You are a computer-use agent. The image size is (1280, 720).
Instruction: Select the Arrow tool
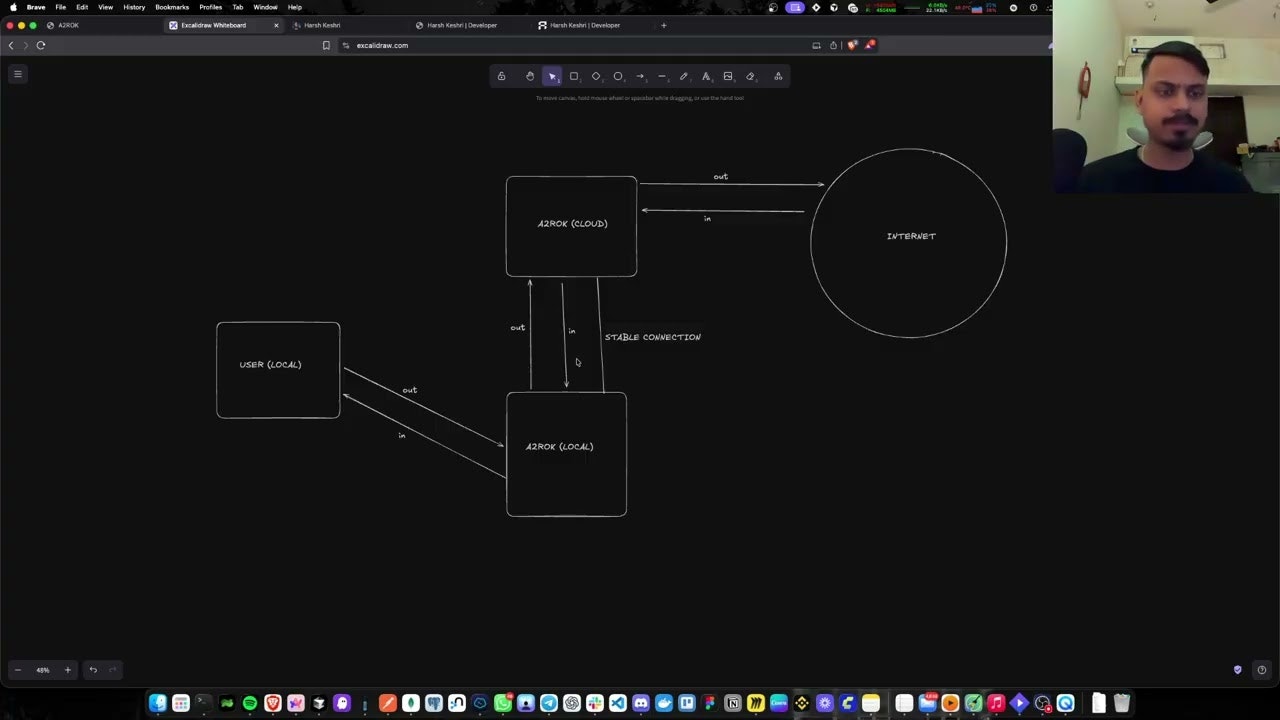click(640, 76)
